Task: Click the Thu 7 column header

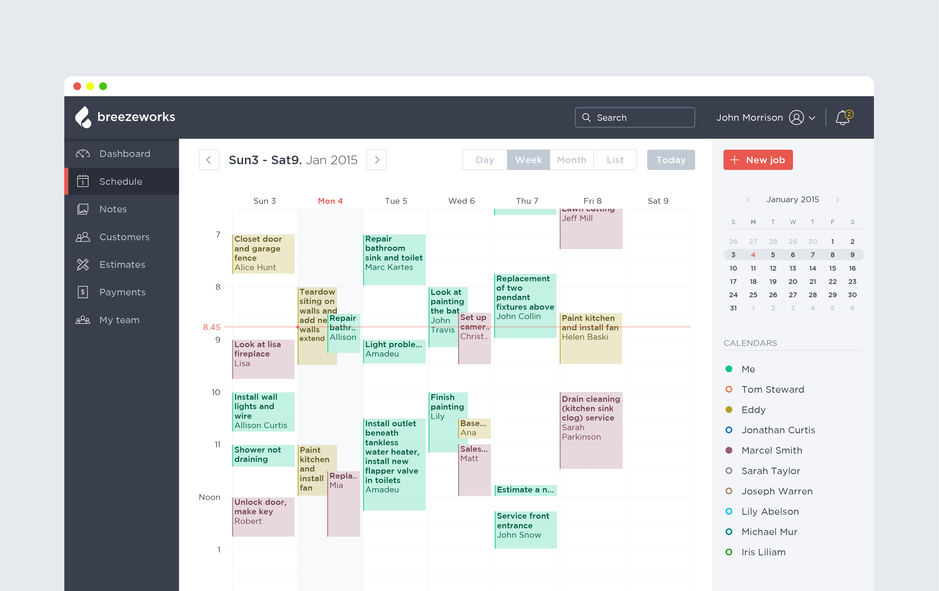Action: [527, 201]
